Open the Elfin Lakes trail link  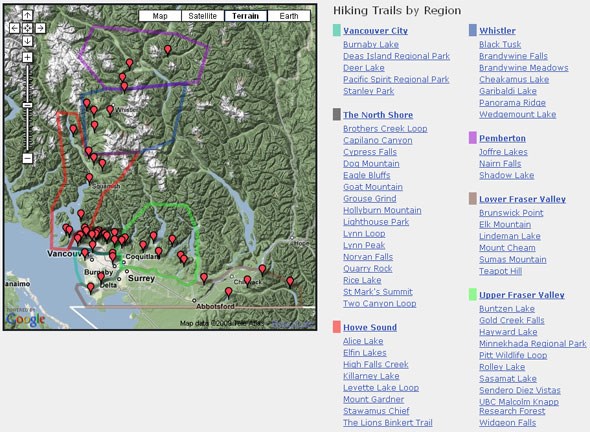(x=365, y=353)
